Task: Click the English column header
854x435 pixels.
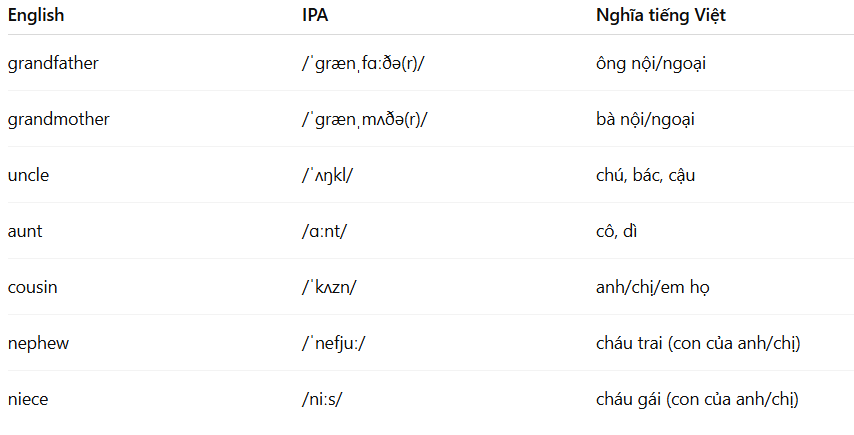Action: click(36, 15)
